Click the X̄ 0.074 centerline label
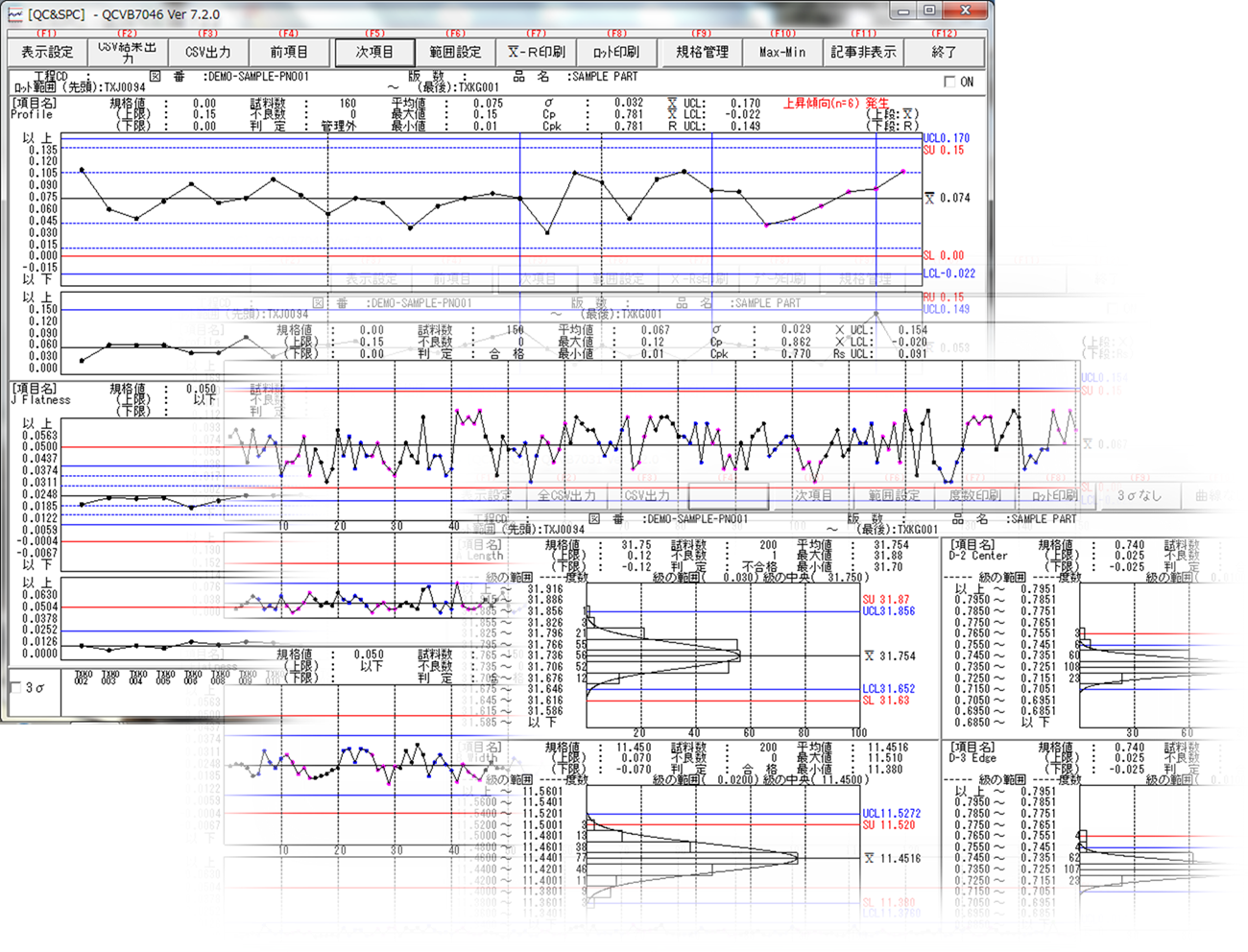The image size is (1248, 952). [x=948, y=199]
